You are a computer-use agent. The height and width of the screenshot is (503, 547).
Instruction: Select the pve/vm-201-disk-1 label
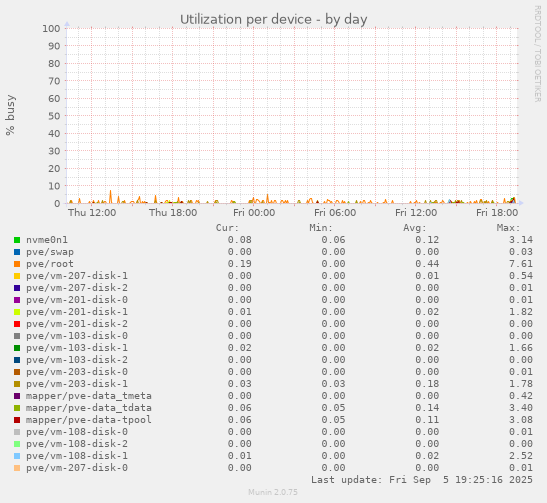point(77,312)
